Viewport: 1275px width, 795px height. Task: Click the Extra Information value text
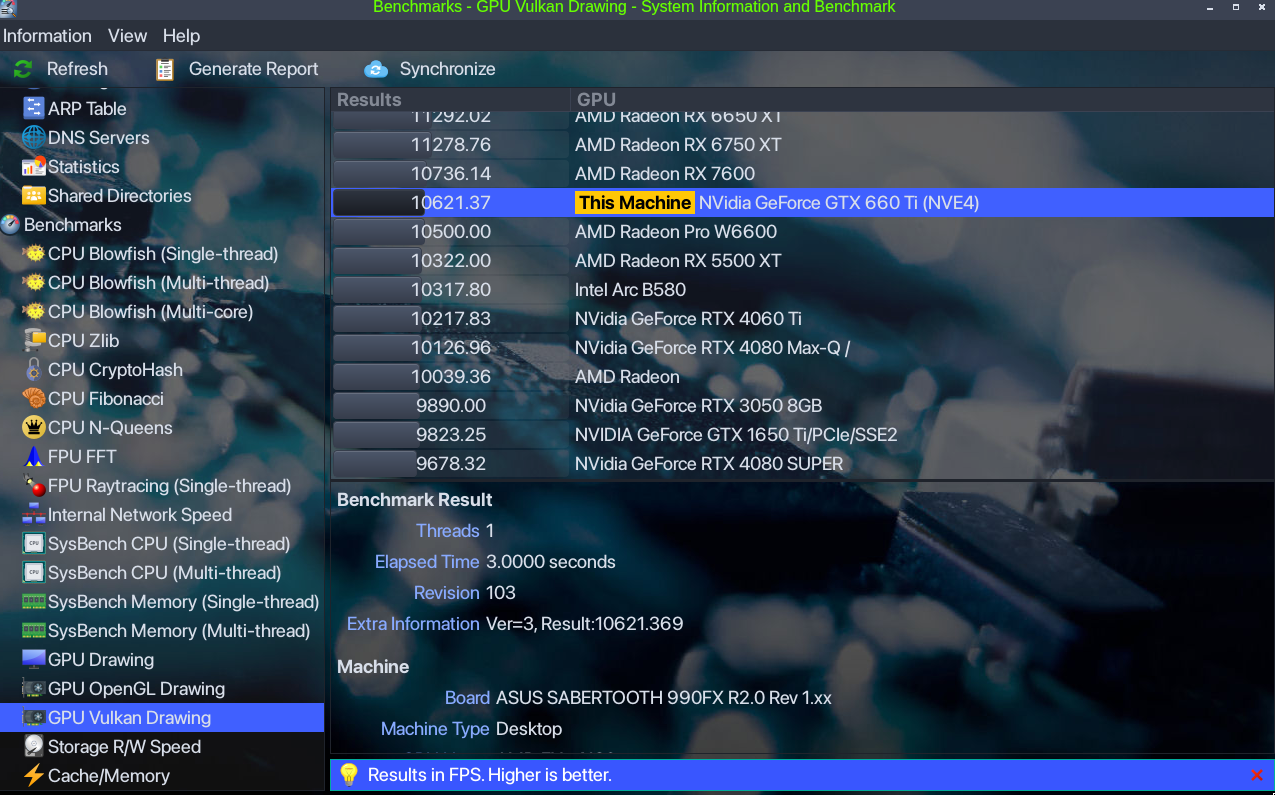pos(584,623)
